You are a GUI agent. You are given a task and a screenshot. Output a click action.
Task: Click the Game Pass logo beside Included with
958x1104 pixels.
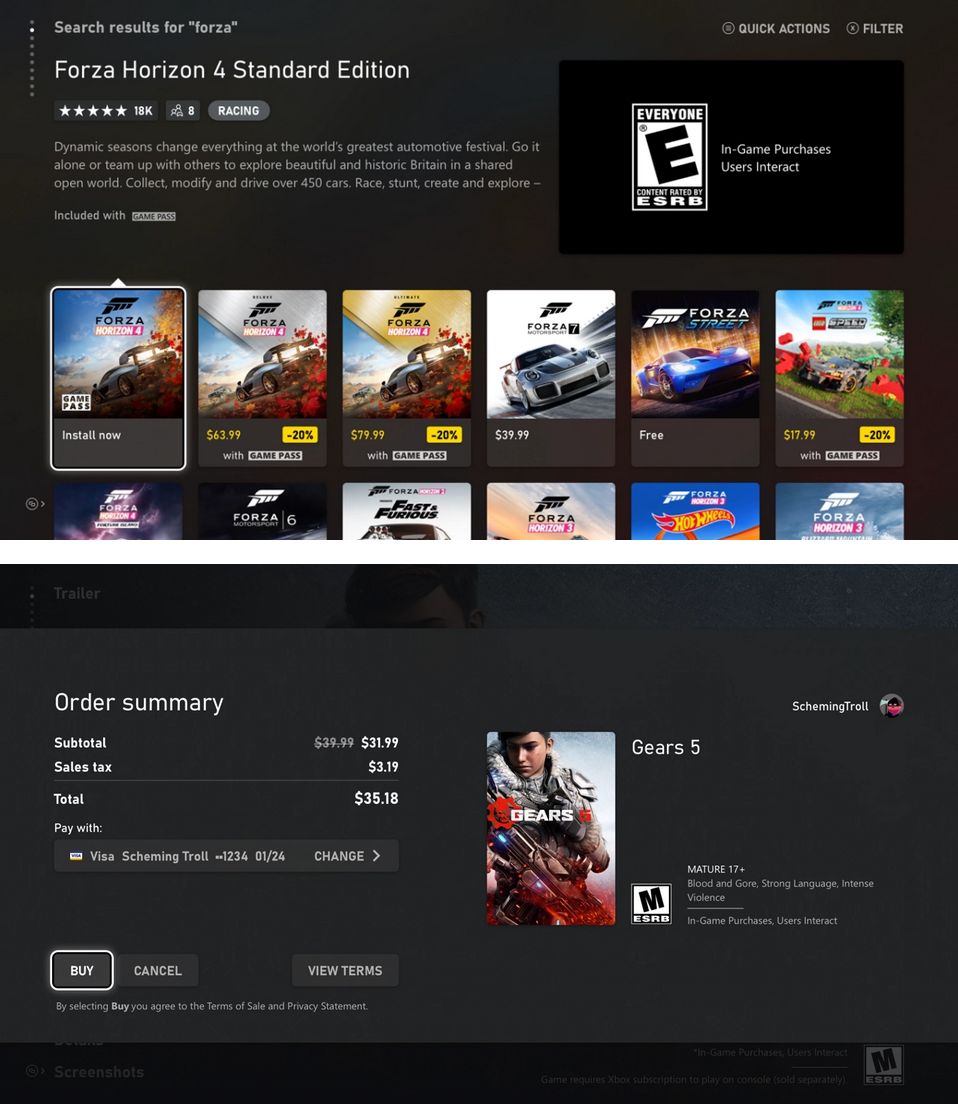pos(153,216)
